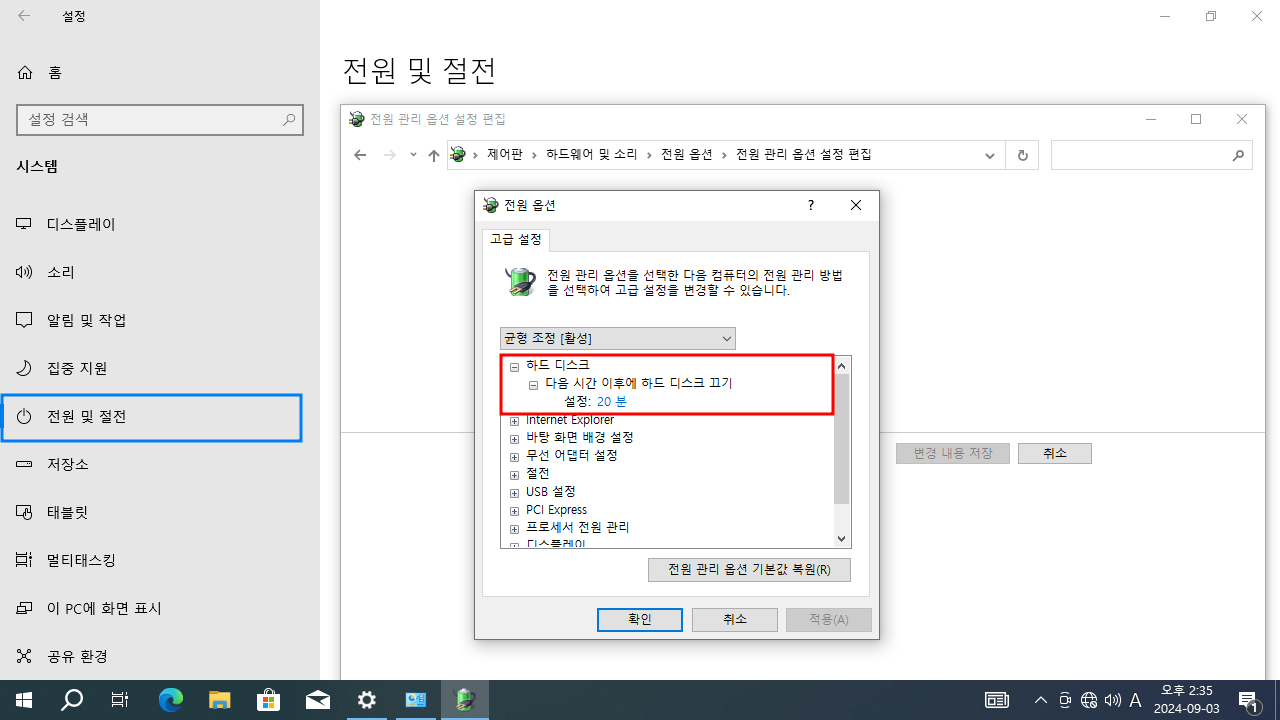Click OK in Power Options dialog
1280x720 pixels.
click(640, 620)
